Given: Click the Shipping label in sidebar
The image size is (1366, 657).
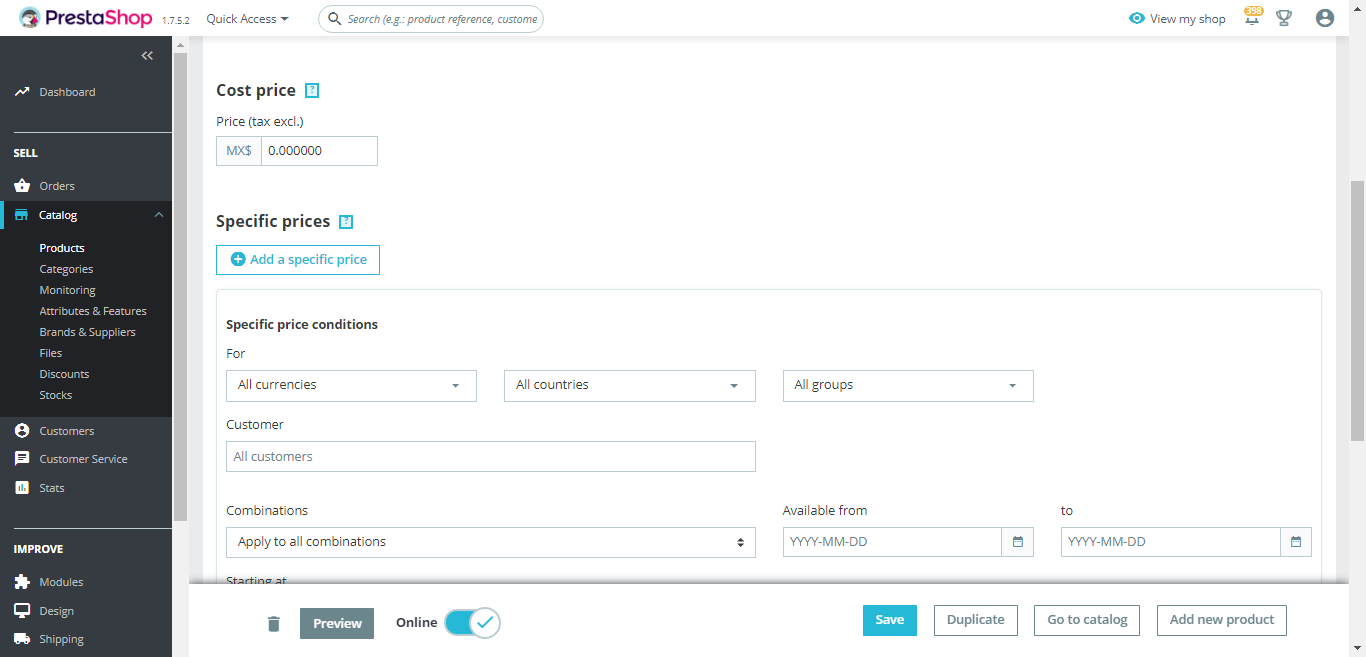Looking at the screenshot, I should pyautogui.click(x=61, y=639).
